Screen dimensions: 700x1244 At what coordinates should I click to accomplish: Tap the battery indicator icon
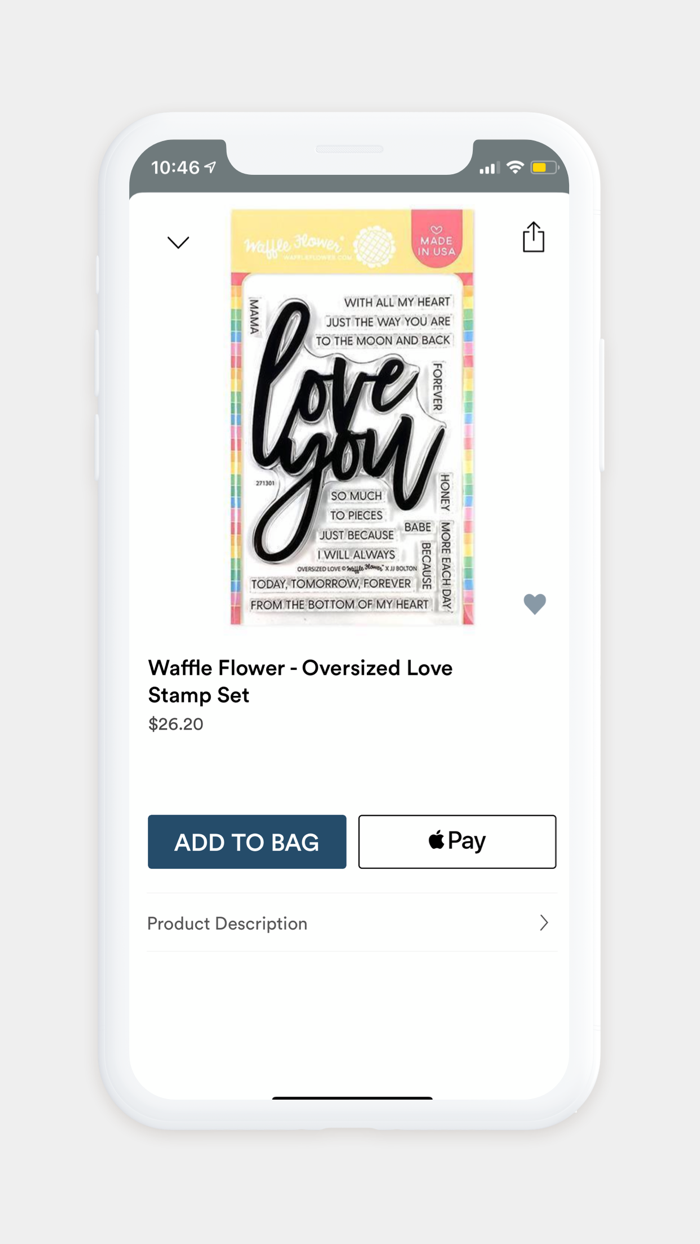click(544, 167)
